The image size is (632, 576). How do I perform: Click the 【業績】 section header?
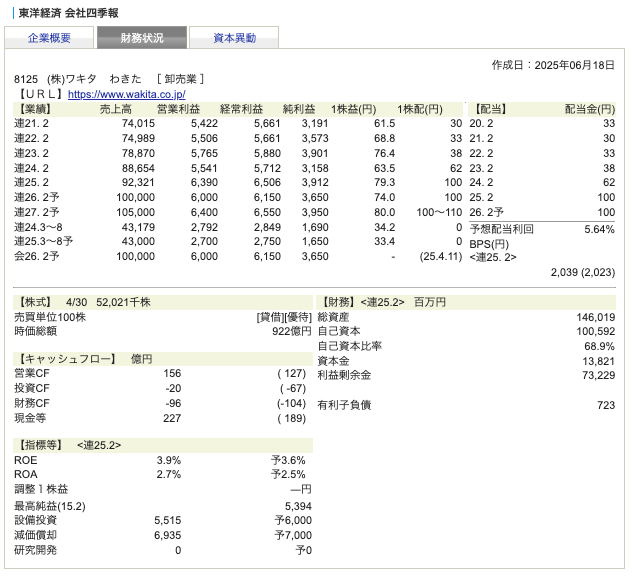(x=33, y=109)
